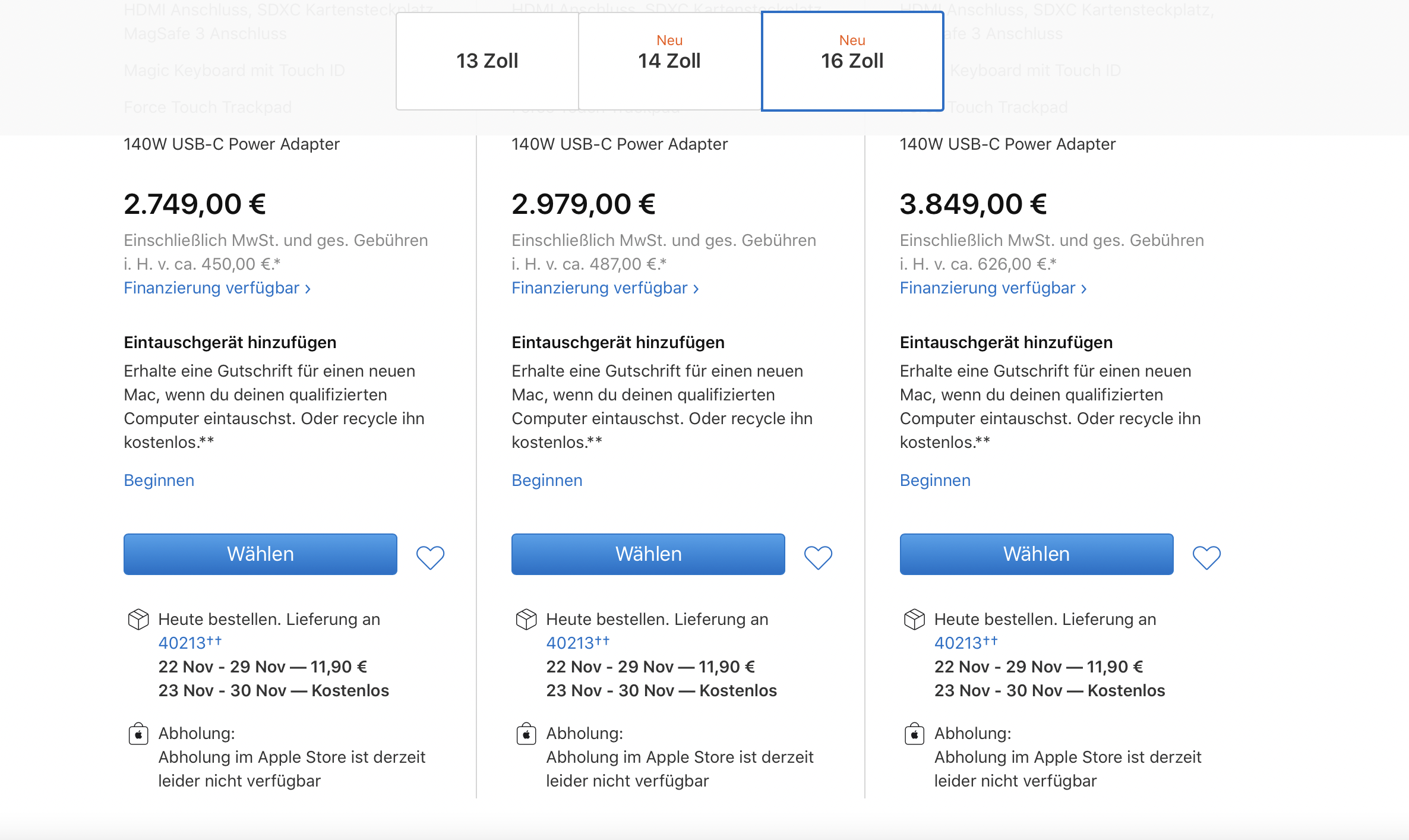Image resolution: width=1409 pixels, height=840 pixels.
Task: Click Wählen for the 3.849,00 € MacBook
Action: (x=1037, y=554)
